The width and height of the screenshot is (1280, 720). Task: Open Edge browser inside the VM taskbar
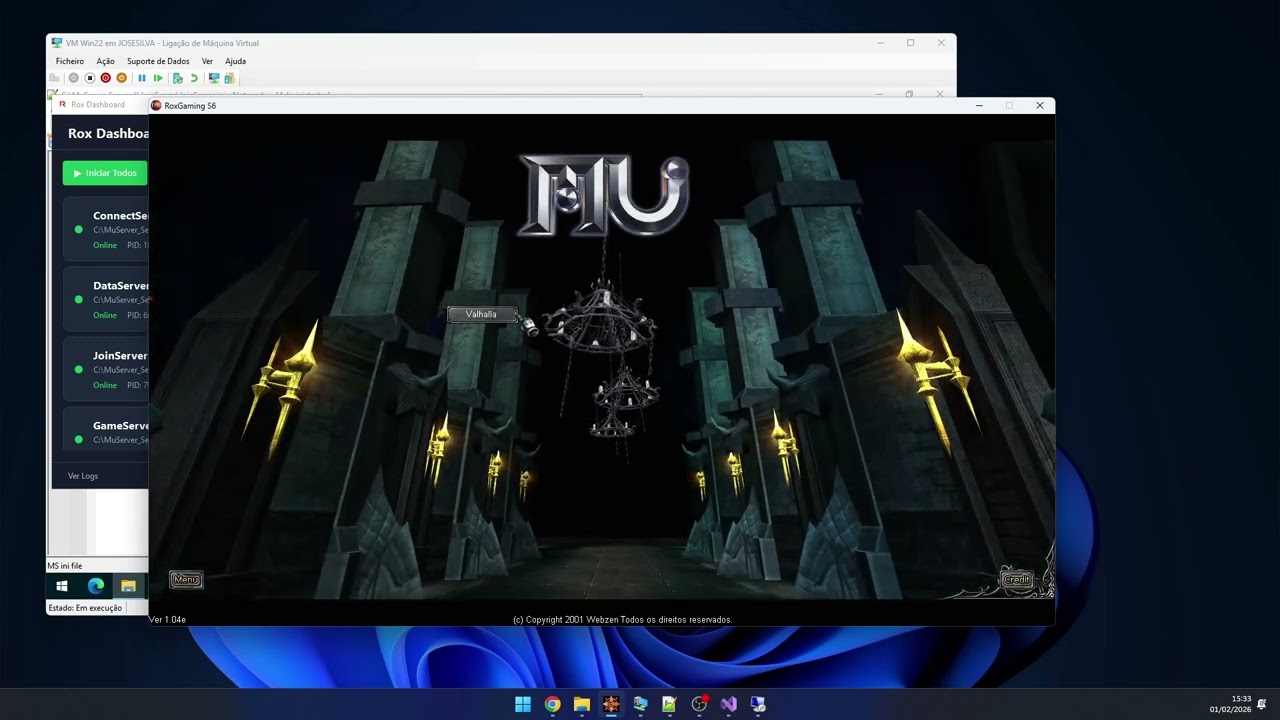(96, 586)
